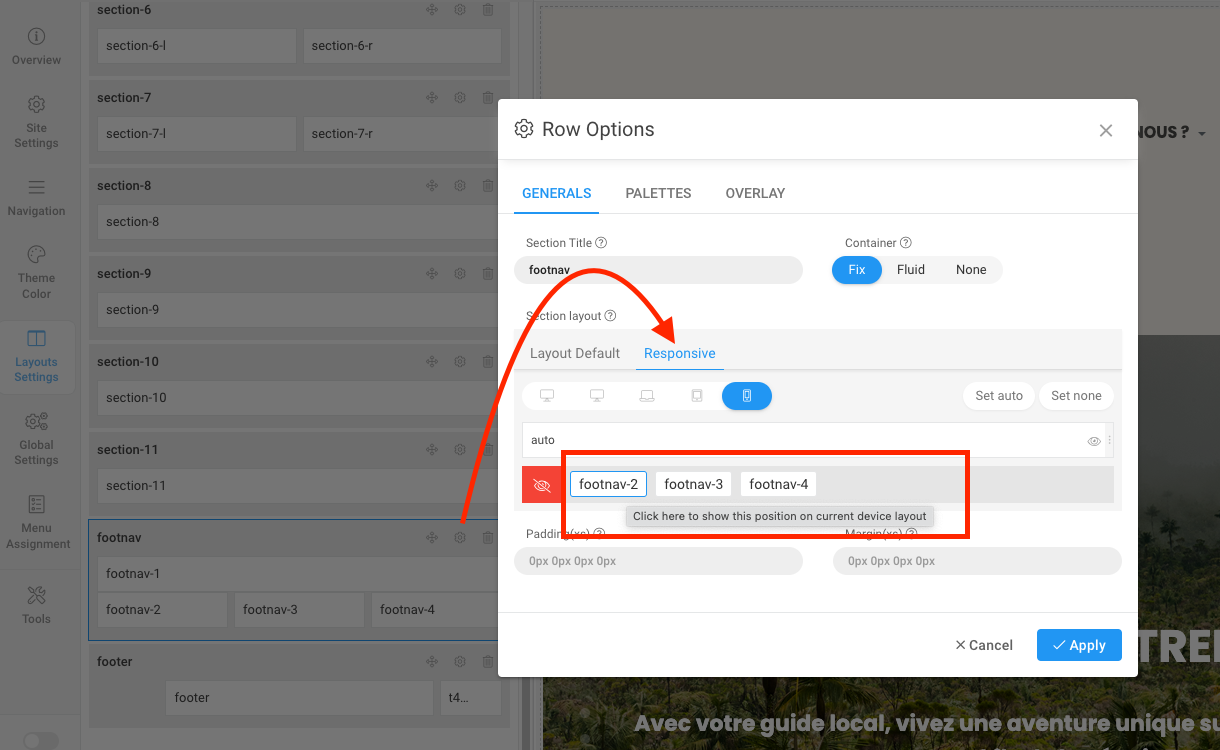This screenshot has height=750, width=1220.
Task: Switch to the PALETTES tab
Action: click(658, 193)
